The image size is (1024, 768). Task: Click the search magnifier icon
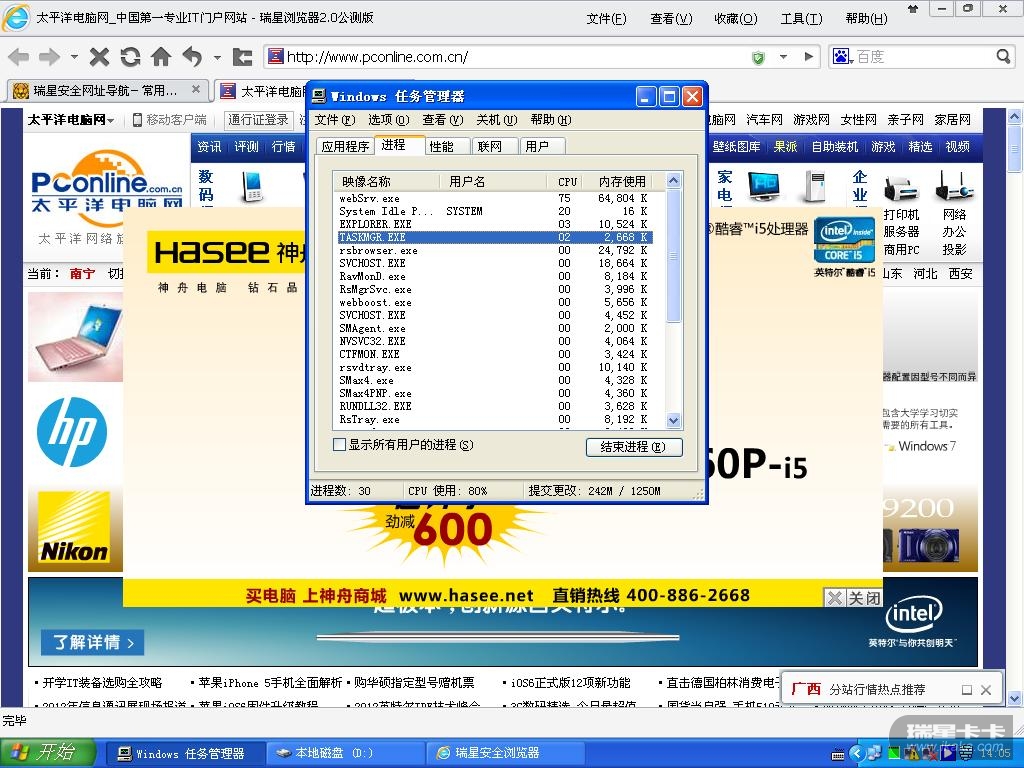(x=1003, y=57)
